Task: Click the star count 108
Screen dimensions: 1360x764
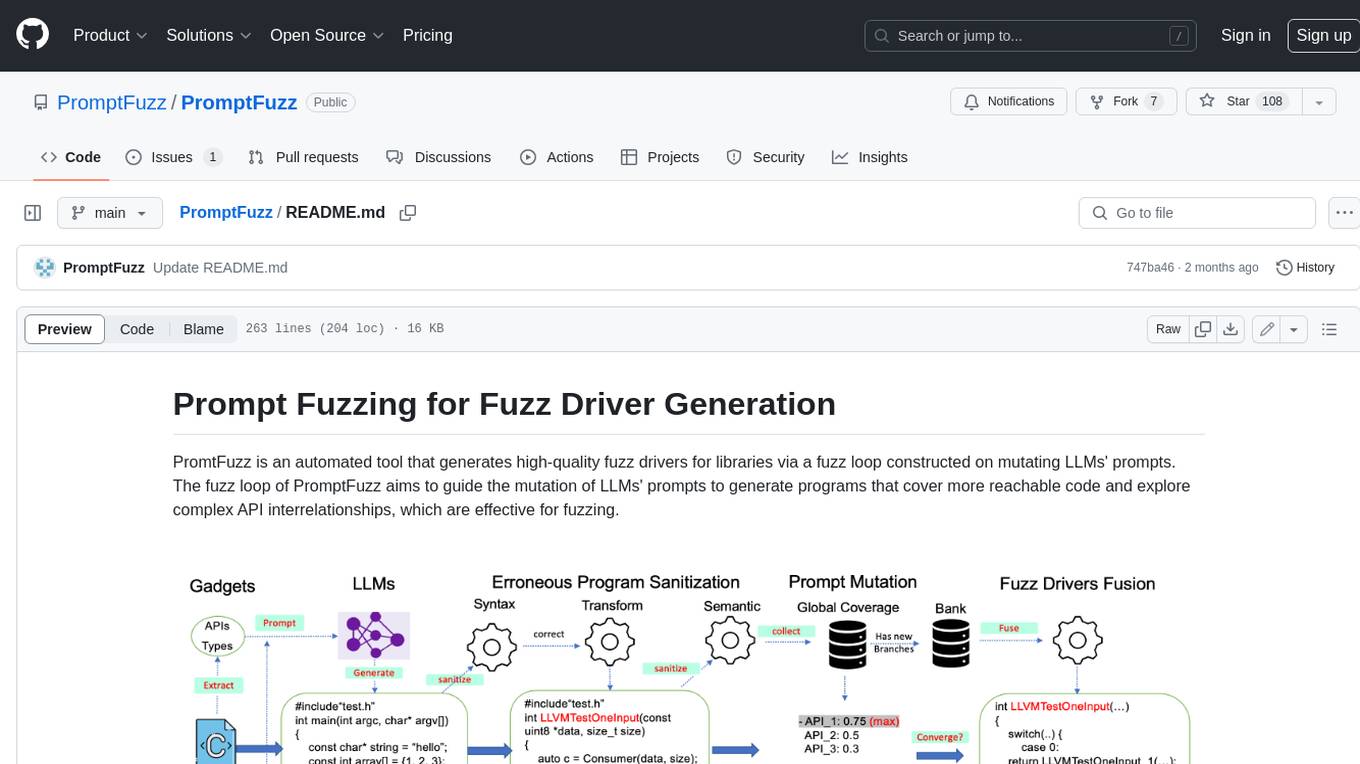Action: coord(1272,102)
